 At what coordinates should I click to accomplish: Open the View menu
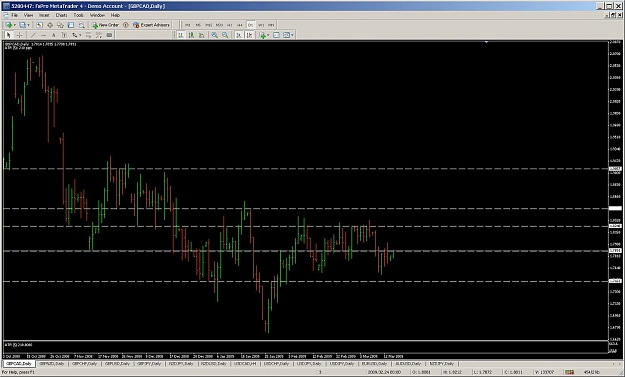pyautogui.click(x=28, y=15)
